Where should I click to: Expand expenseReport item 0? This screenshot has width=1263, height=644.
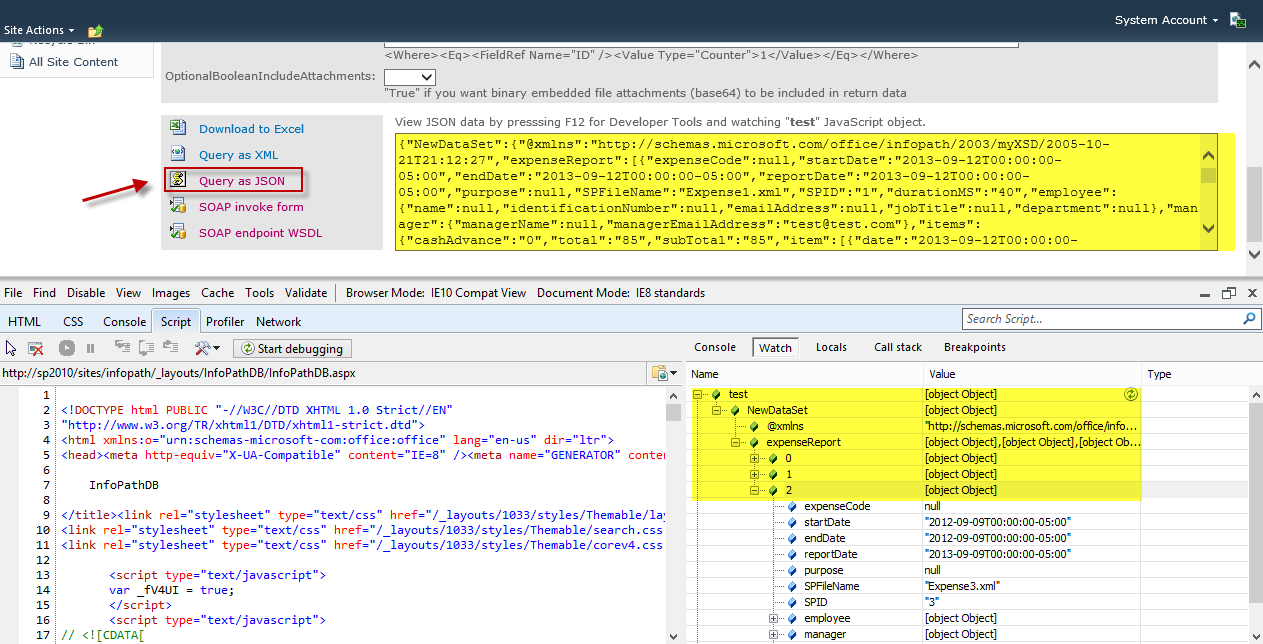coord(754,458)
